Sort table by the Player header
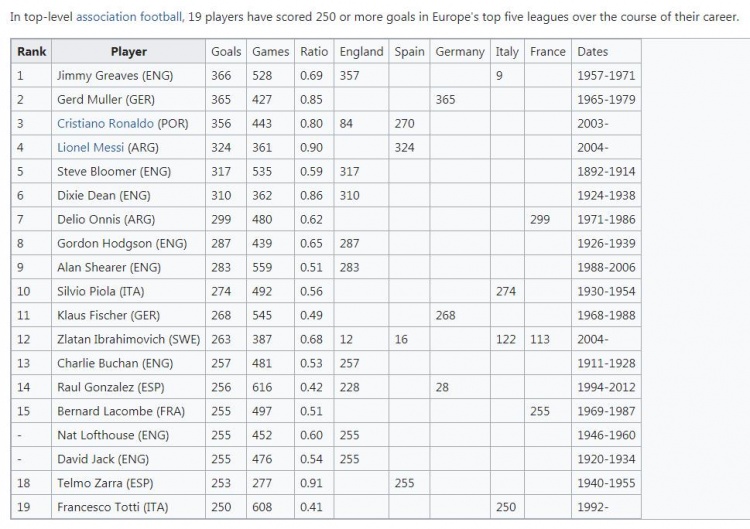The width and height of the screenshot is (750, 529). click(x=129, y=51)
